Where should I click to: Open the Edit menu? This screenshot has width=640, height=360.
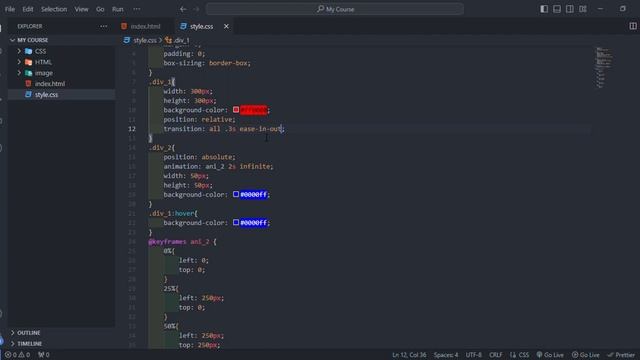28,9
